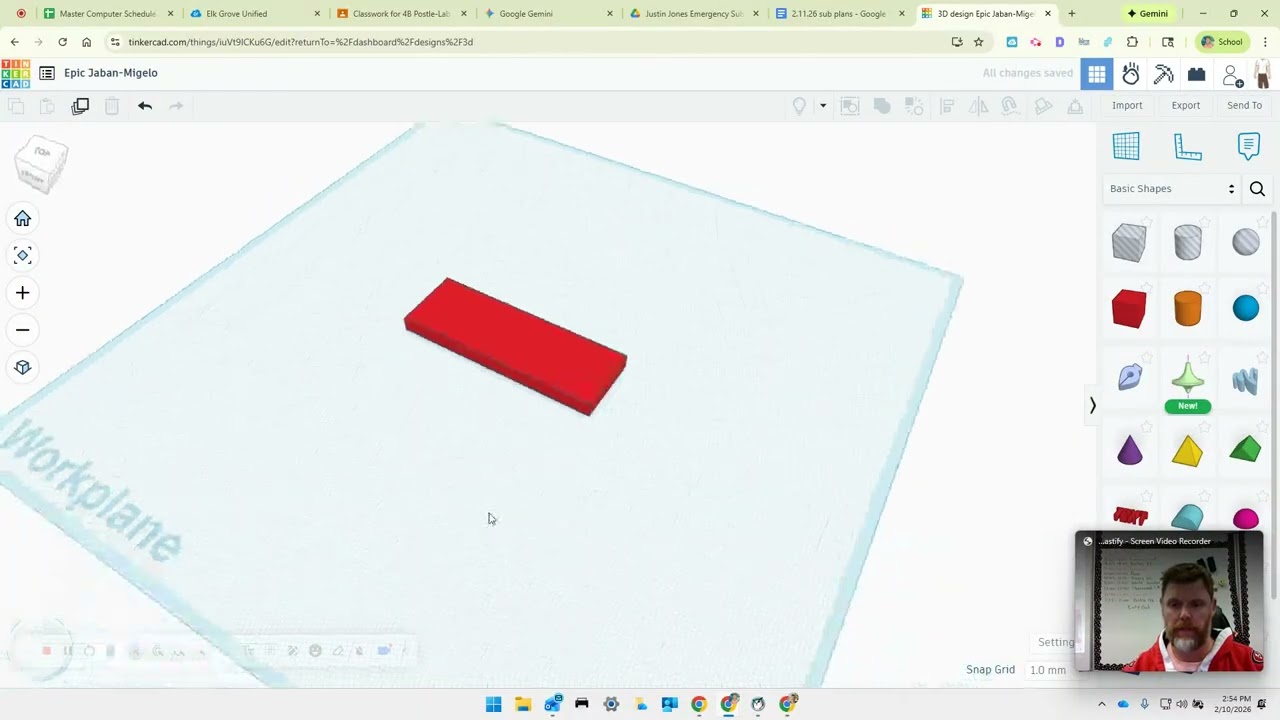Click invite people icon

1232,75
